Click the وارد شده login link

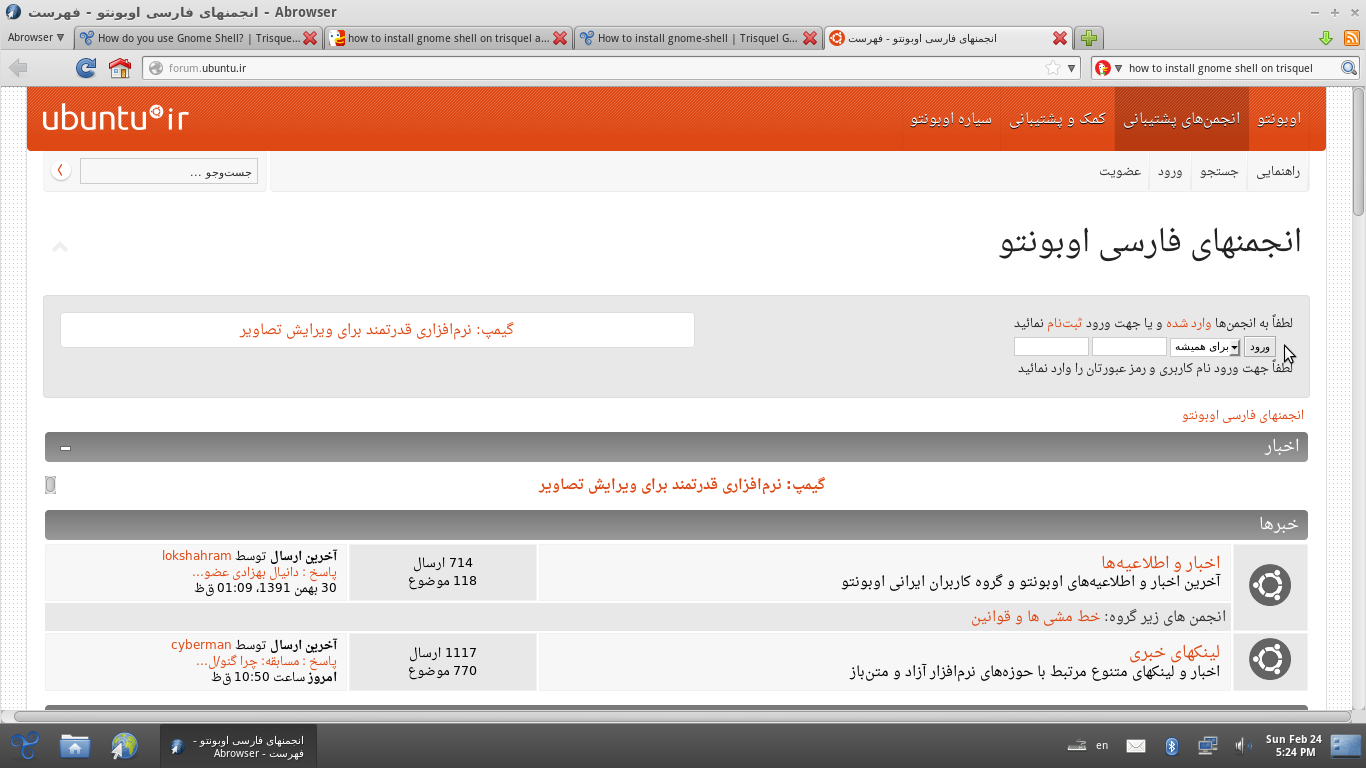point(1189,323)
